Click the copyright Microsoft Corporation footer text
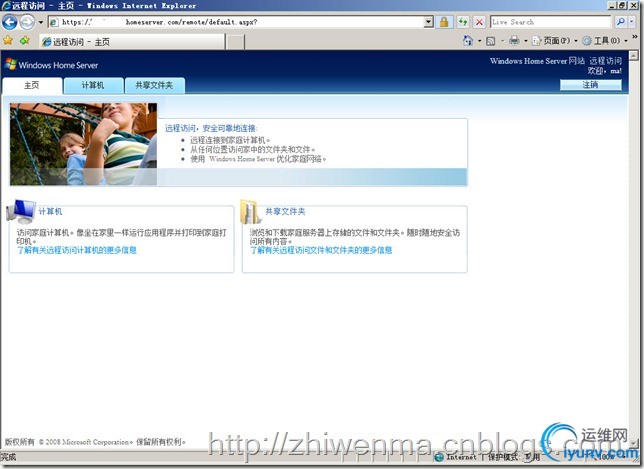644x469 pixels. tap(95, 442)
